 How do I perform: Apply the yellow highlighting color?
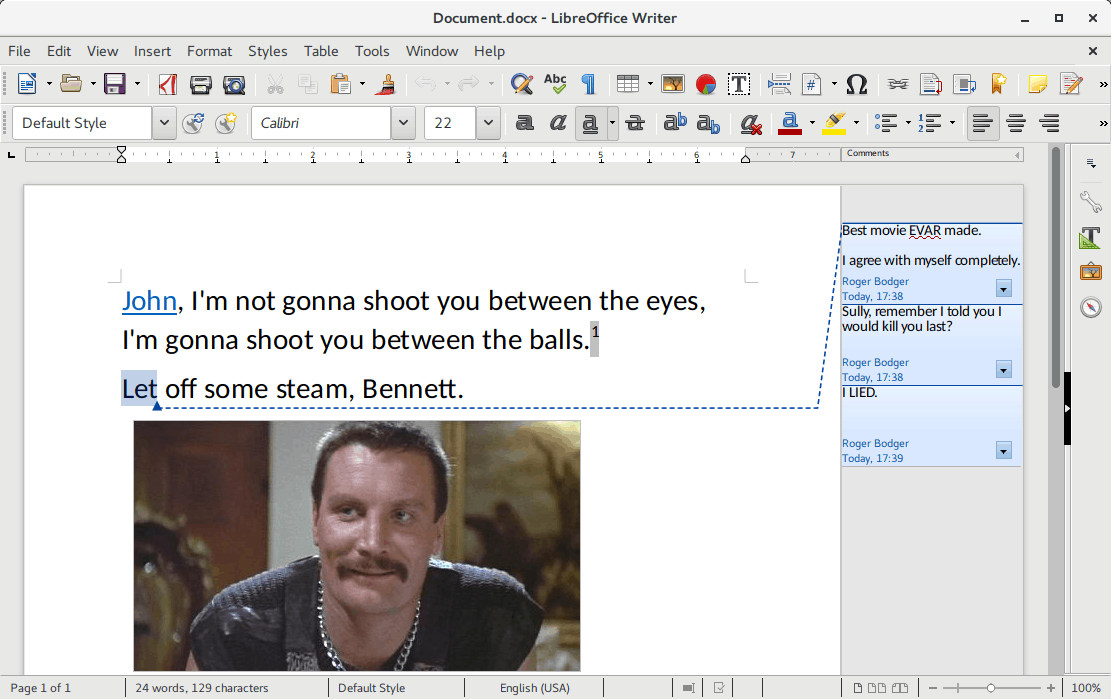(834, 123)
